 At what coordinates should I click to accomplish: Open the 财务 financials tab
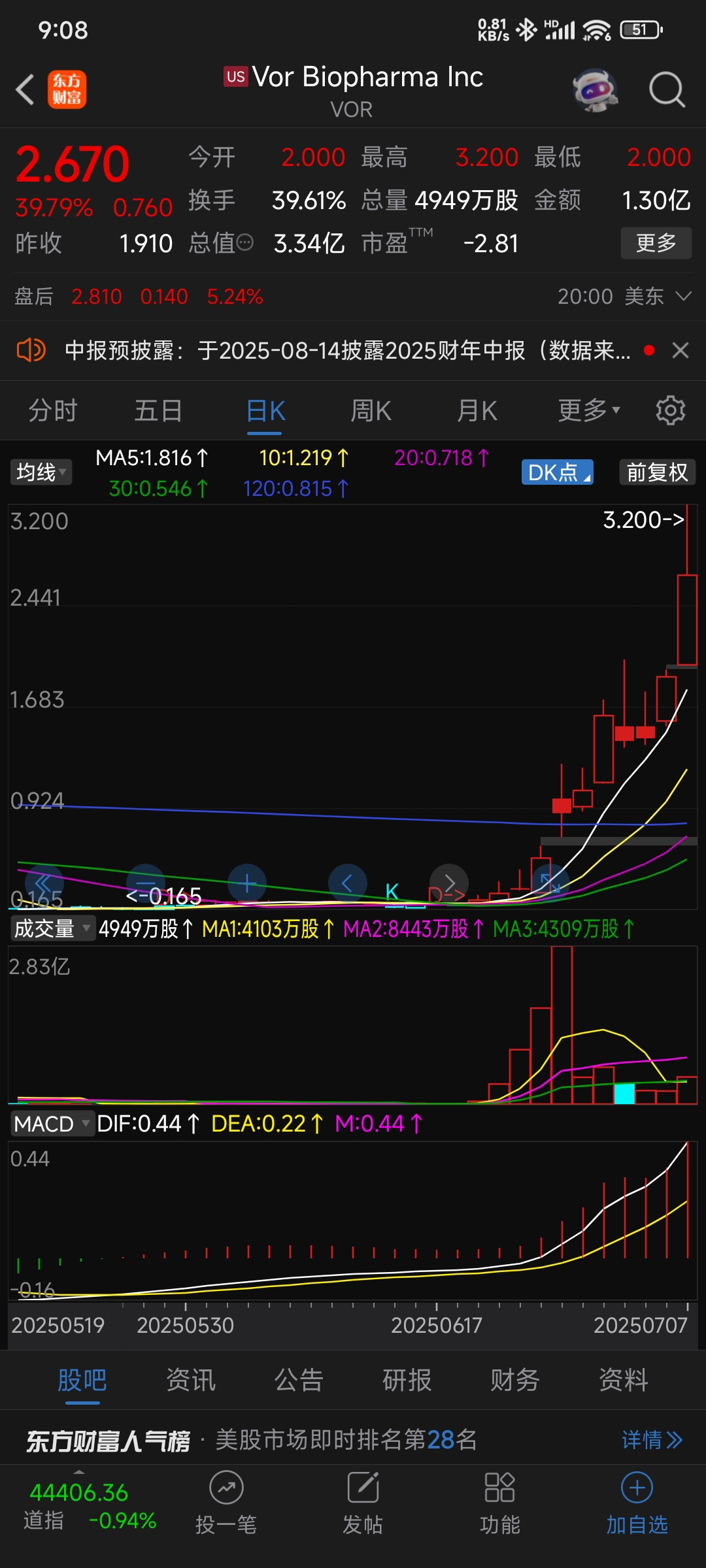515,1380
